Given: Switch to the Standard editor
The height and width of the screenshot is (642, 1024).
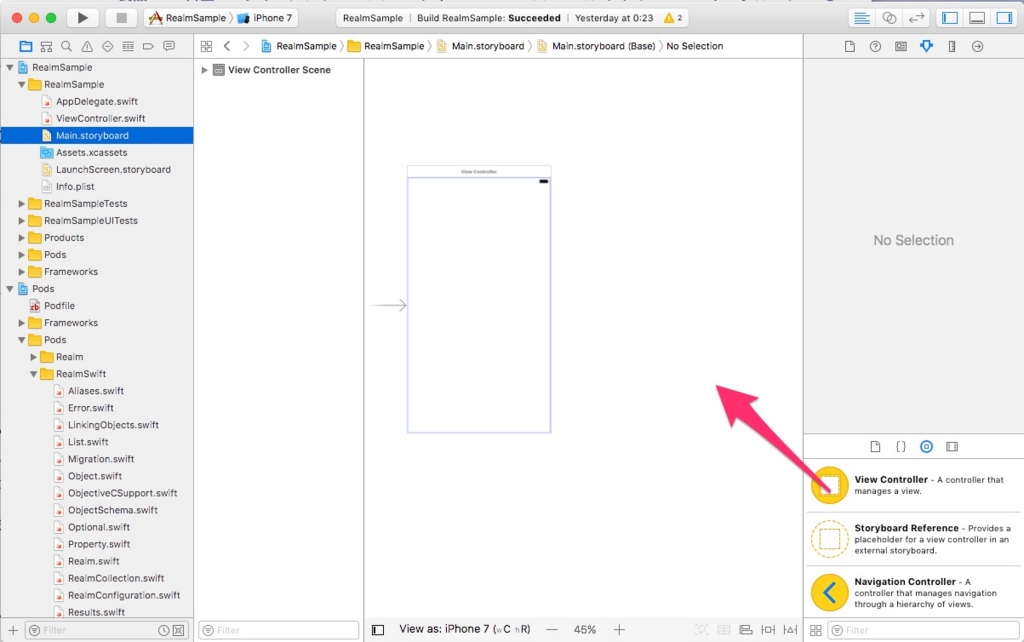Looking at the screenshot, I should coord(862,18).
